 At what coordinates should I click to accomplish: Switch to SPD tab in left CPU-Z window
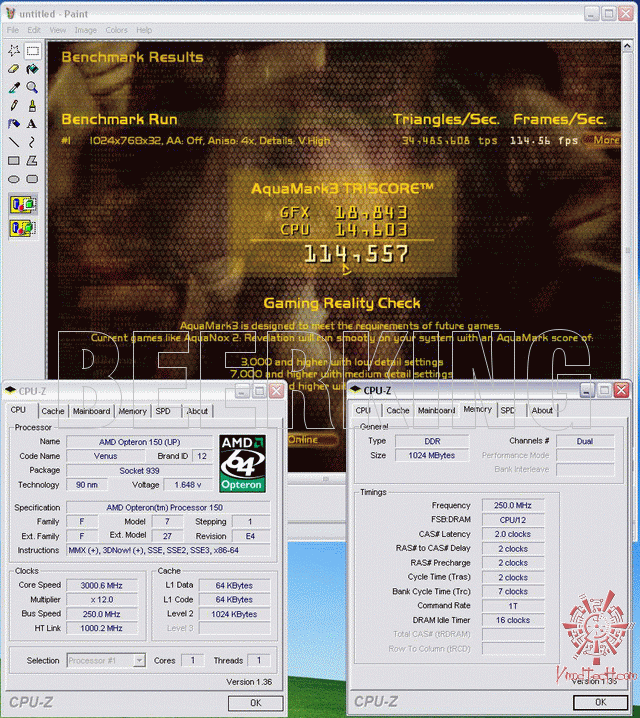[163, 411]
